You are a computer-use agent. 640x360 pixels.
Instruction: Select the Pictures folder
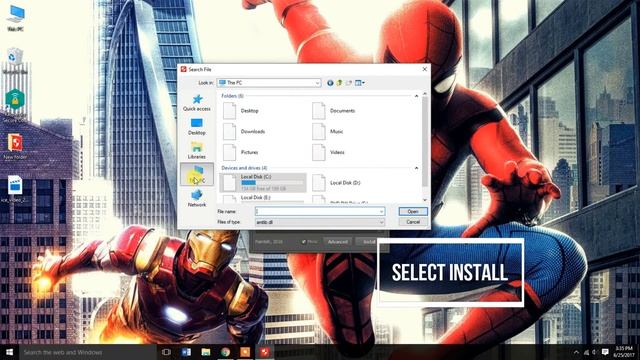[x=241, y=152]
